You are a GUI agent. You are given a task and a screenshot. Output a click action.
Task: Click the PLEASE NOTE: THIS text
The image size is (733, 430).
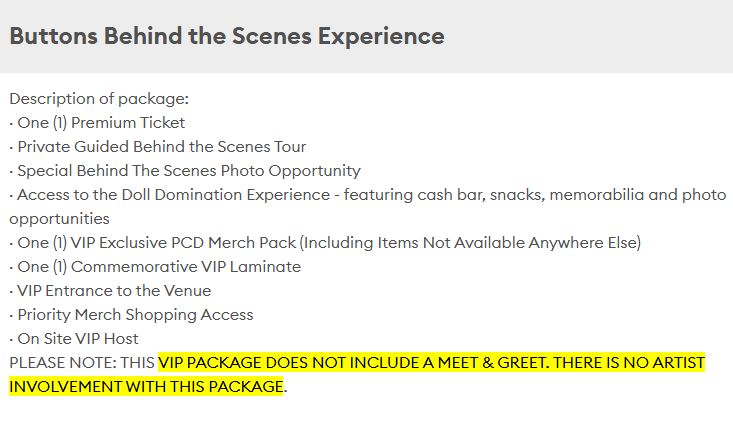pos(82,362)
